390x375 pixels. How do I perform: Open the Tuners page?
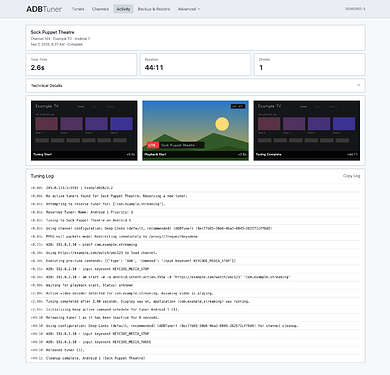[78, 9]
